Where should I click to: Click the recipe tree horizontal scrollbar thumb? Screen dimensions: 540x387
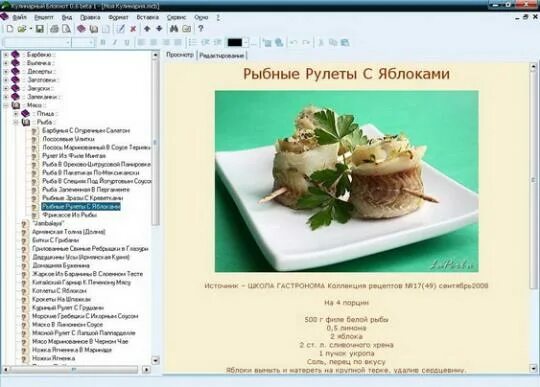coord(73,369)
